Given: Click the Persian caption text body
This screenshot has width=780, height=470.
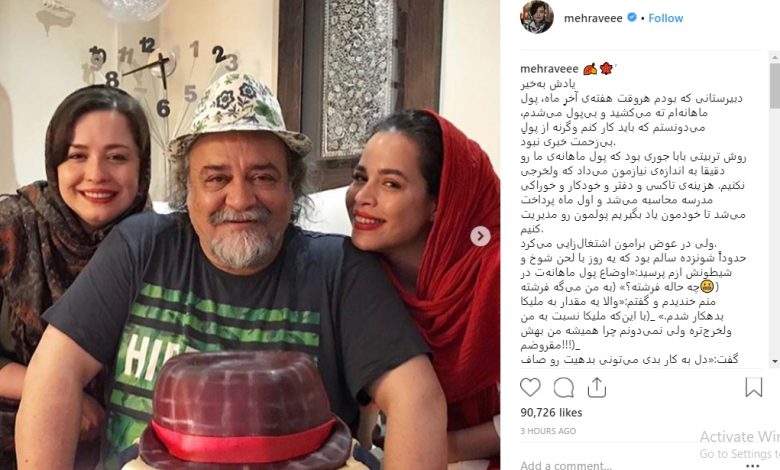Looking at the screenshot, I should (633, 221).
